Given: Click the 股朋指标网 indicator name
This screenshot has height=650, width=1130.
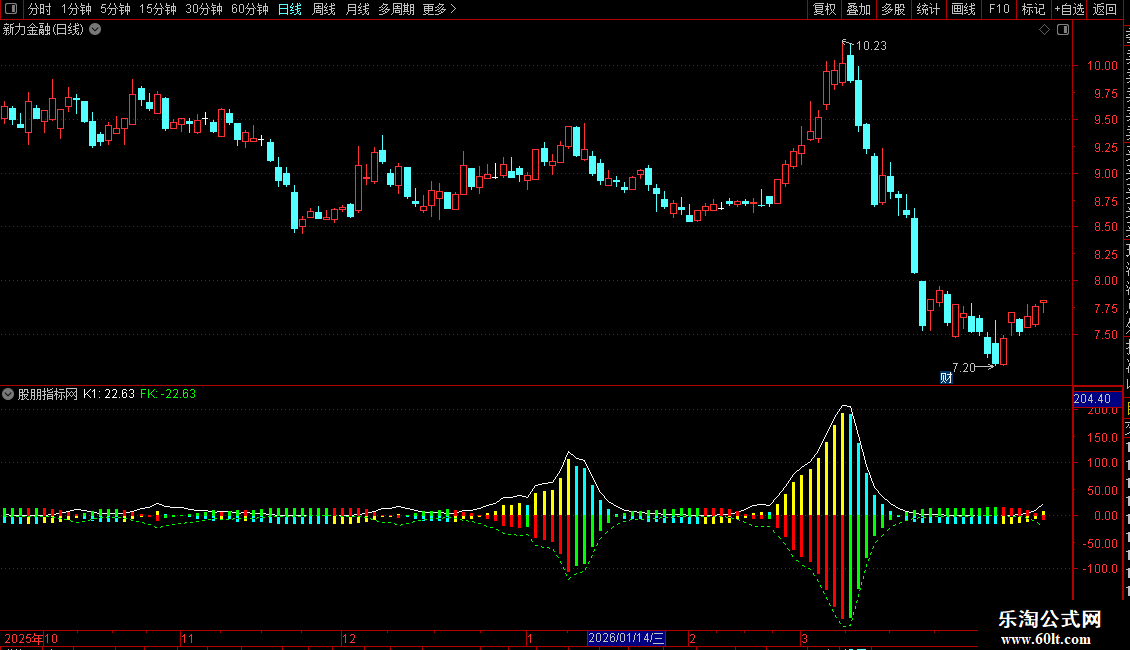Looking at the screenshot, I should point(48,394).
